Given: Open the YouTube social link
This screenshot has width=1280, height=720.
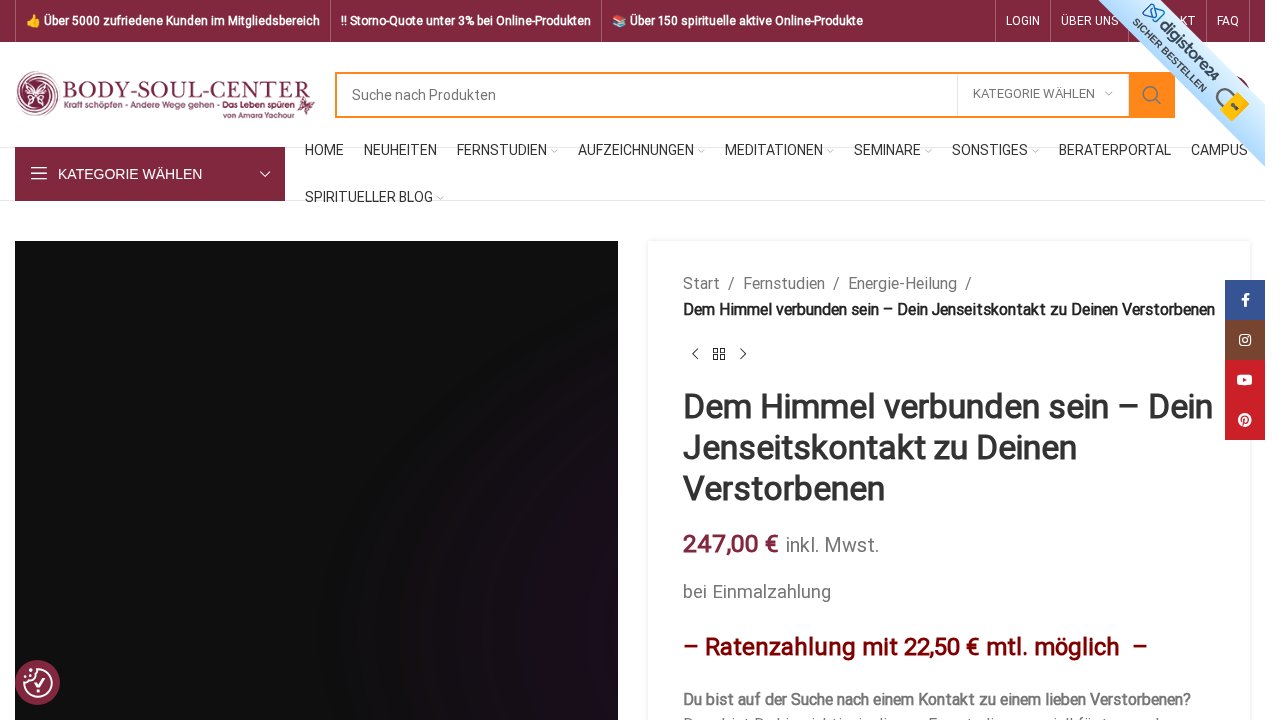Looking at the screenshot, I should pyautogui.click(x=1245, y=380).
